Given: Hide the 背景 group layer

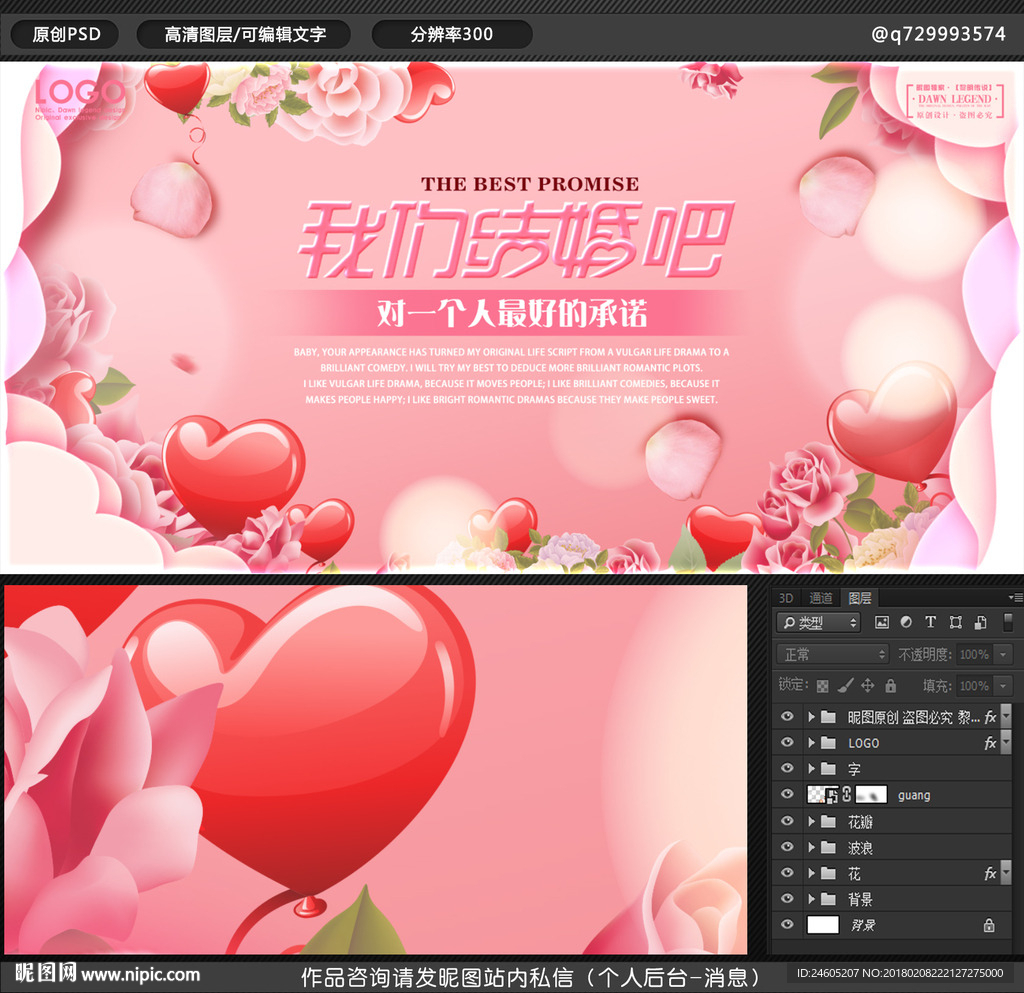Looking at the screenshot, I should (787, 898).
